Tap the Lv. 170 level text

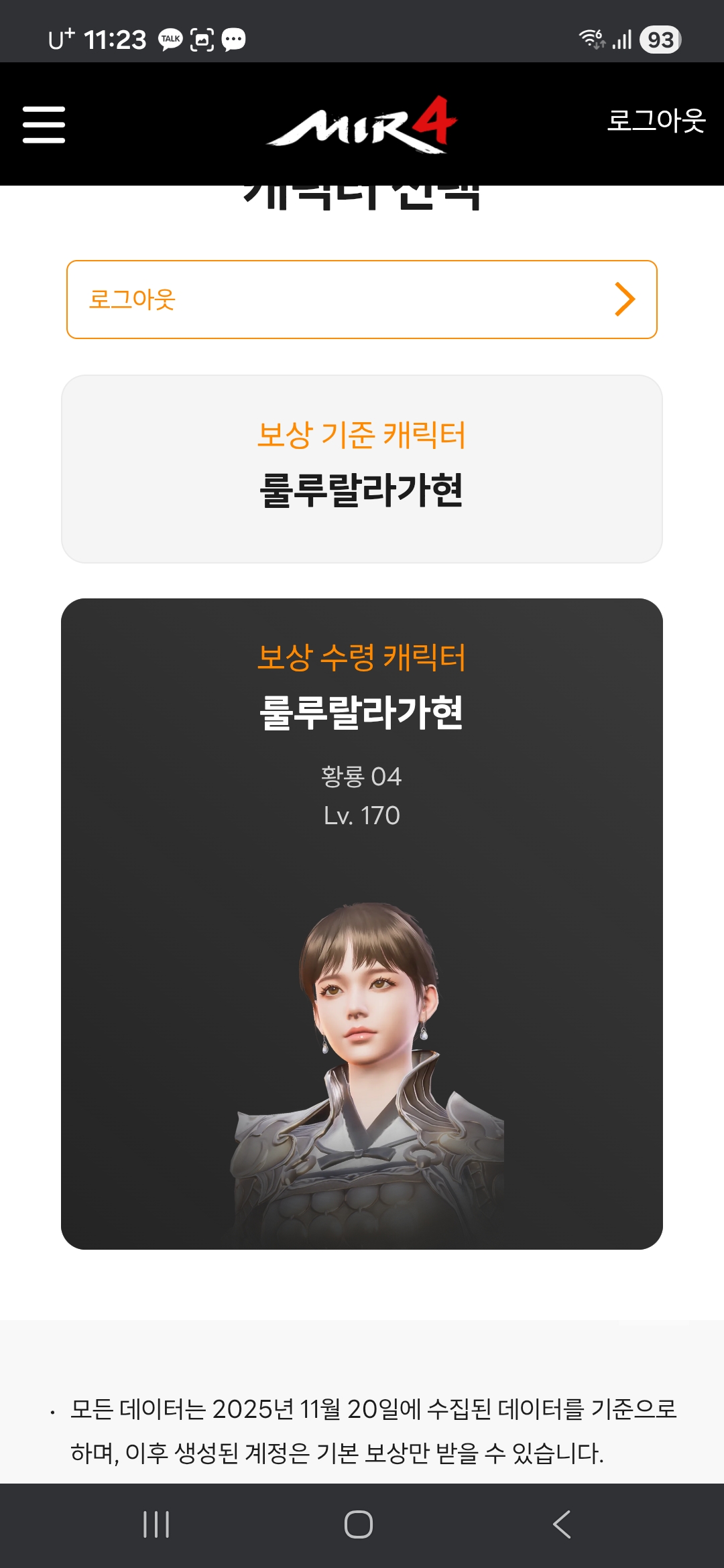[x=362, y=815]
